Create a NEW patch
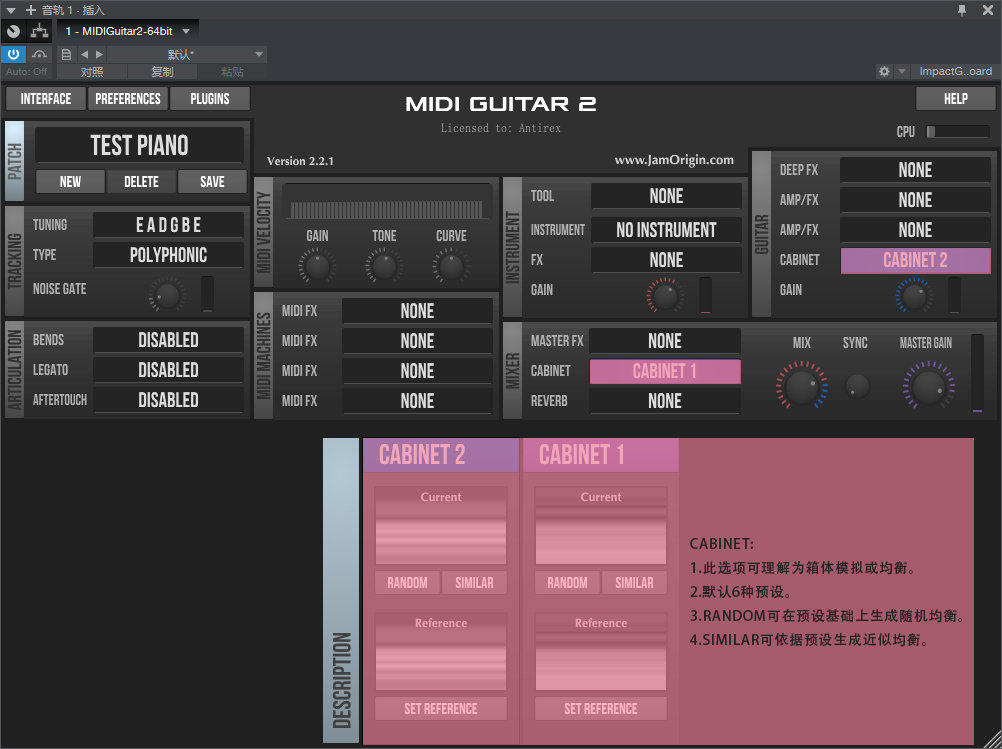Viewport: 1002px width, 749px height. [70, 181]
